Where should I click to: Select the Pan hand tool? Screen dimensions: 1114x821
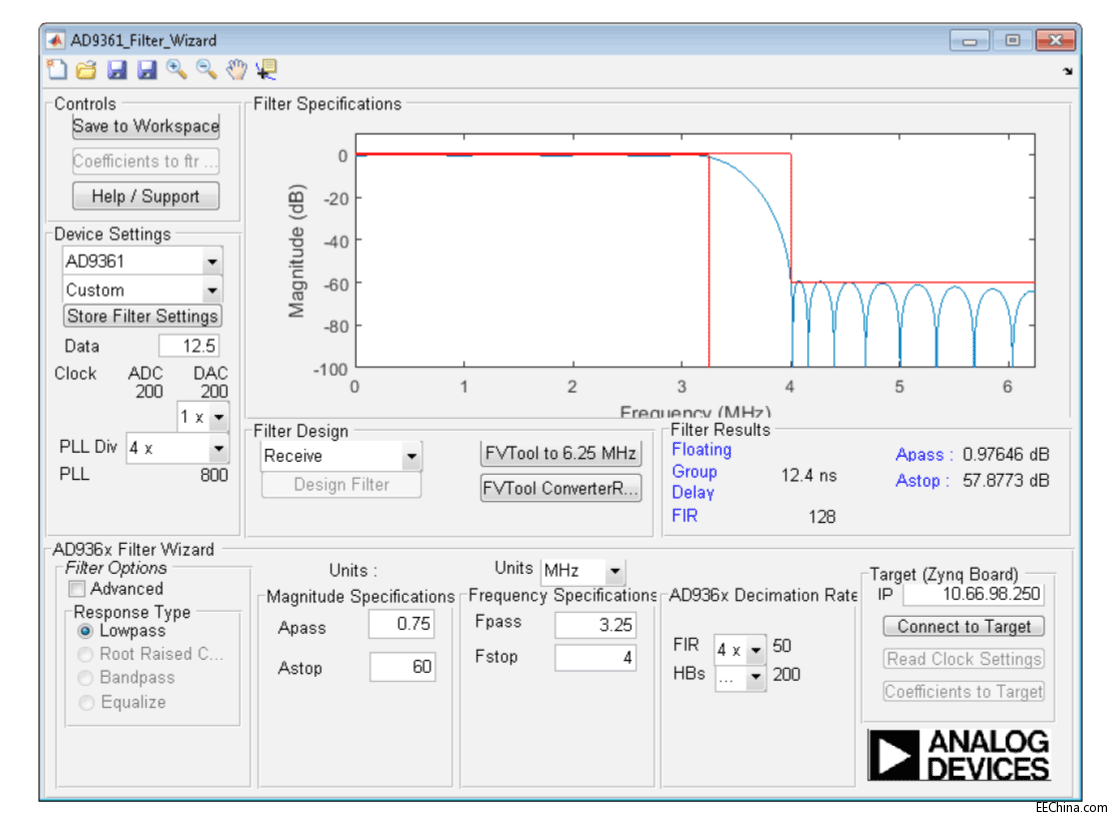pos(236,70)
